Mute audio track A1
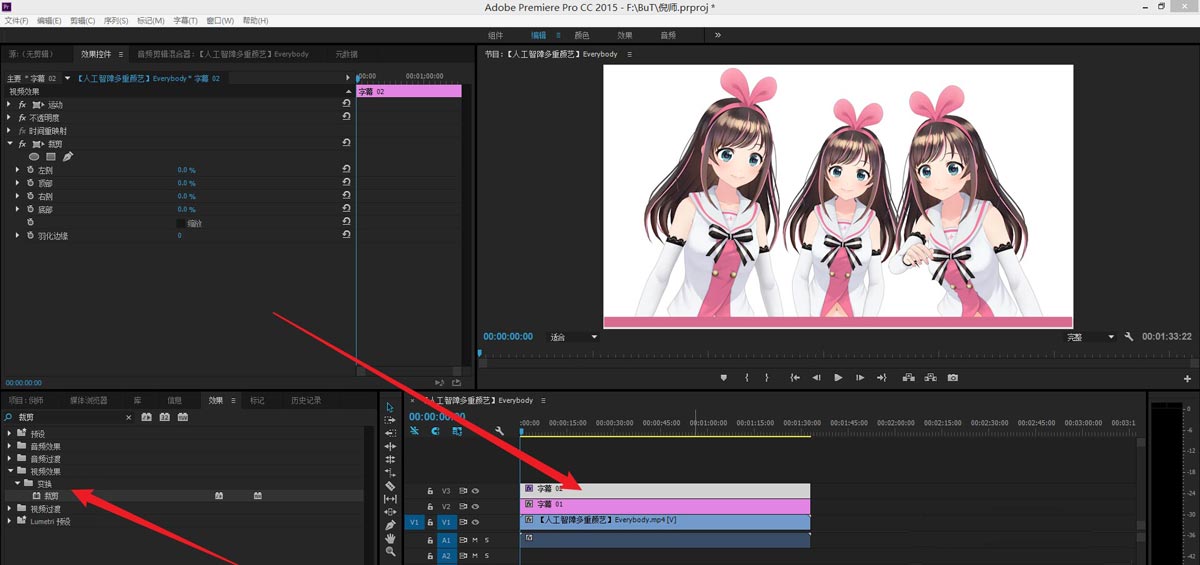 click(x=475, y=540)
